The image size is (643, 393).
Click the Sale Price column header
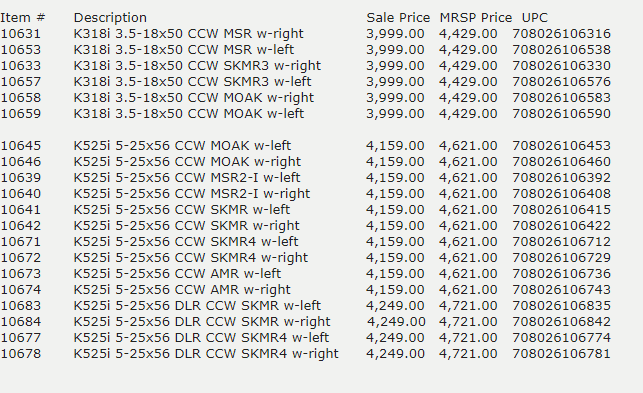[398, 18]
